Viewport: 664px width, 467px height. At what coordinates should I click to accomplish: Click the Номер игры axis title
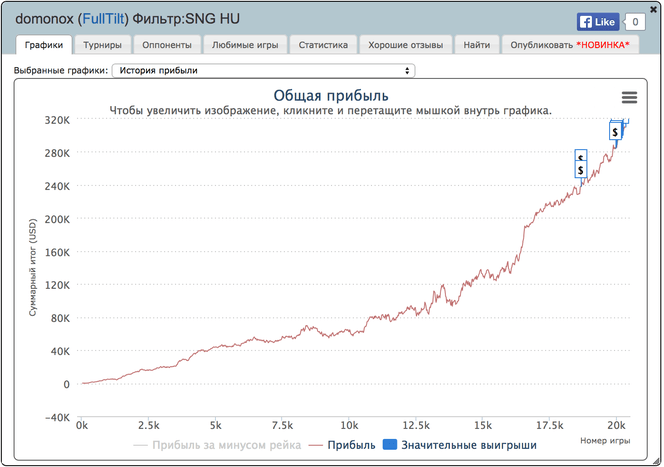(605, 441)
